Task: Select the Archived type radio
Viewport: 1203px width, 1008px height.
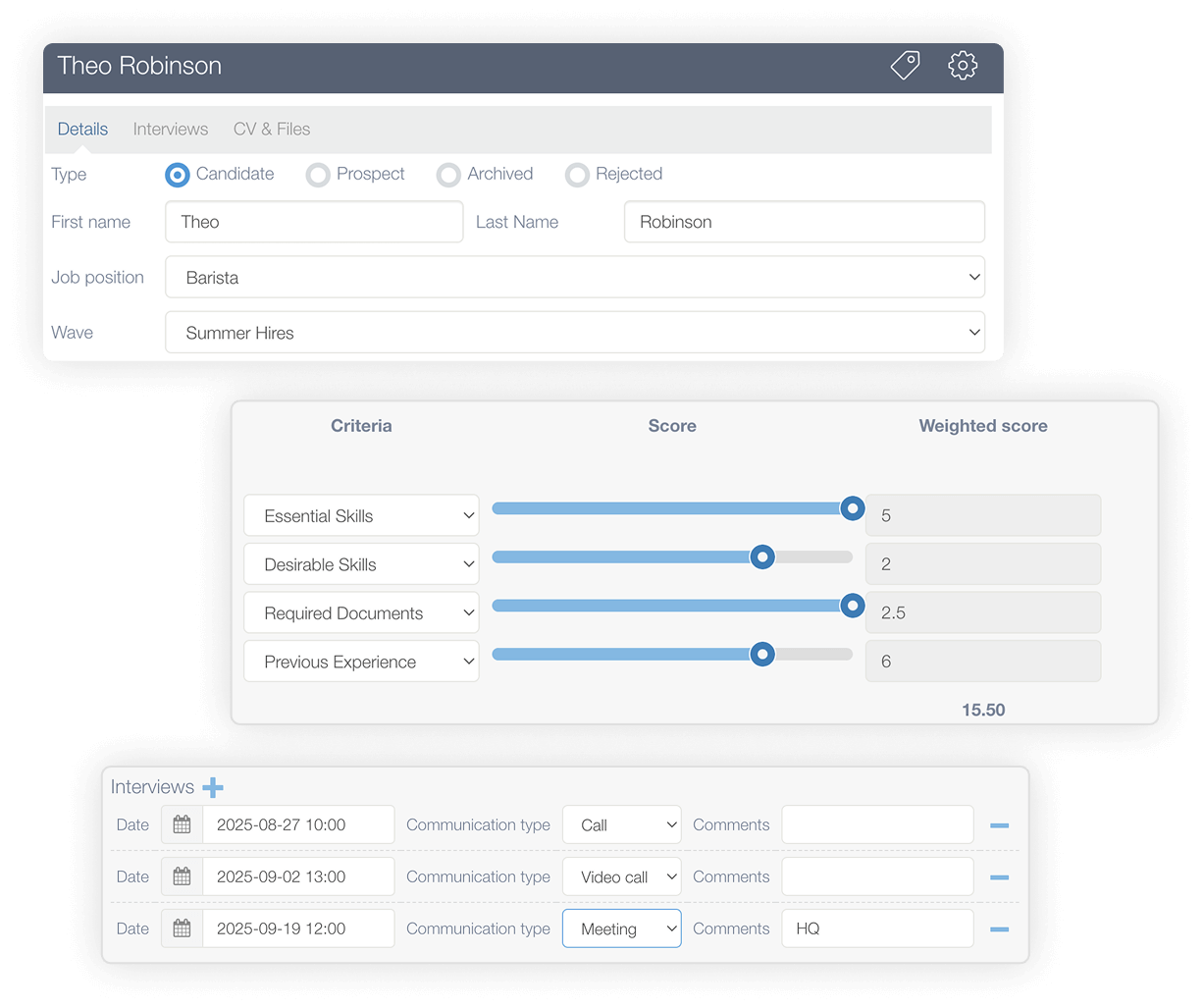Action: pyautogui.click(x=448, y=175)
